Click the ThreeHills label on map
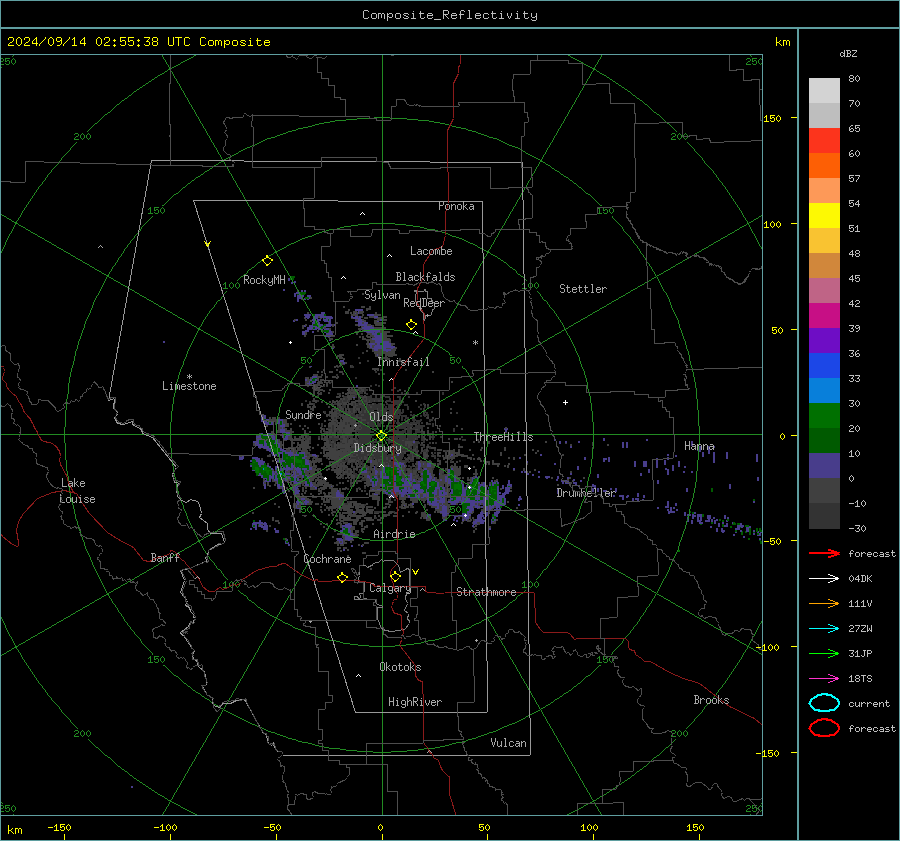 (x=503, y=437)
